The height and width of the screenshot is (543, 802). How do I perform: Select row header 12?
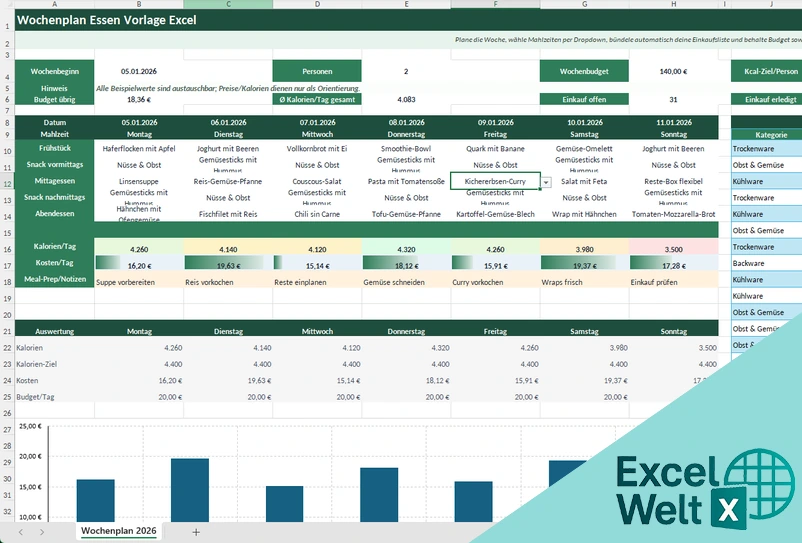(7, 184)
